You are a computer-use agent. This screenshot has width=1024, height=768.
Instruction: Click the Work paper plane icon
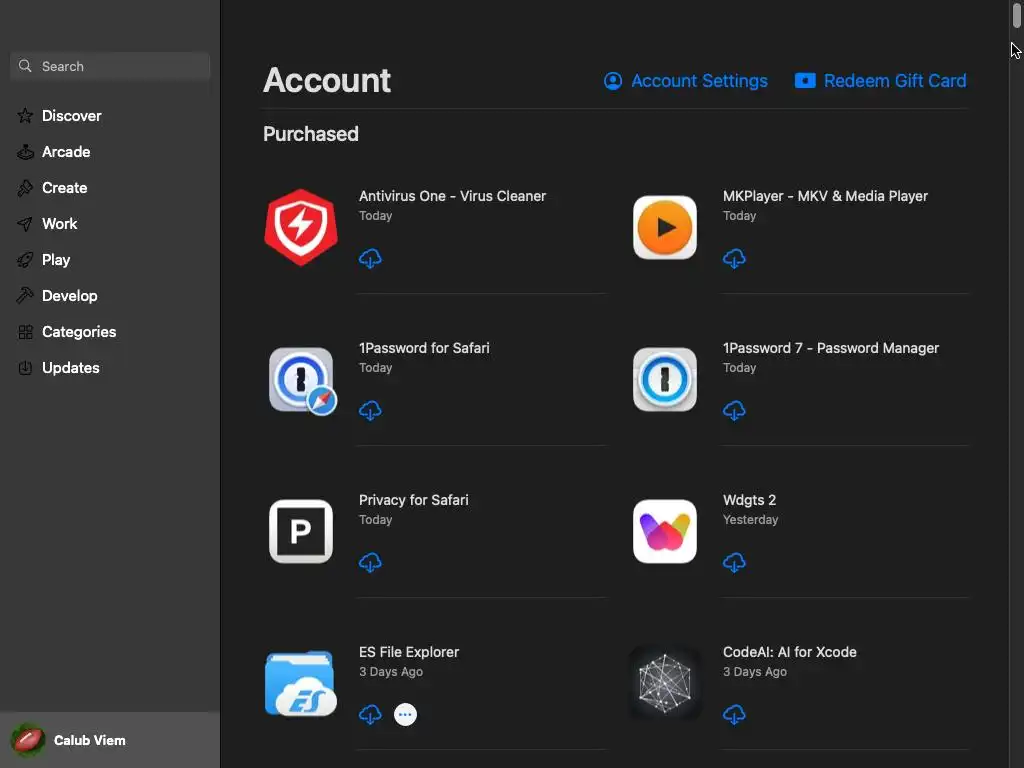click(x=25, y=224)
